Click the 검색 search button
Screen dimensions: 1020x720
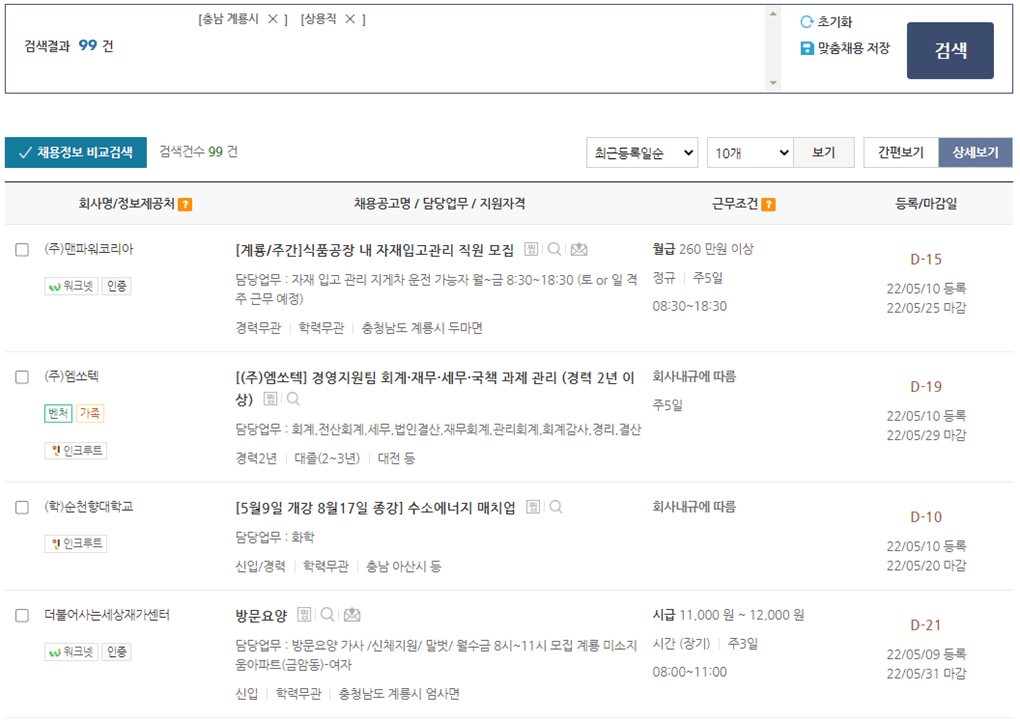tap(950, 50)
